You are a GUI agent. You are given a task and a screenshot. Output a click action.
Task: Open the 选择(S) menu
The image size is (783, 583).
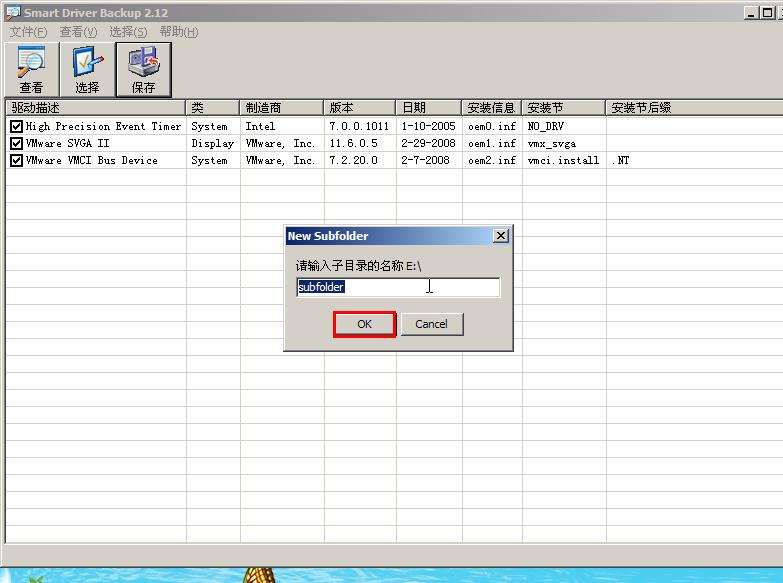coord(128,32)
